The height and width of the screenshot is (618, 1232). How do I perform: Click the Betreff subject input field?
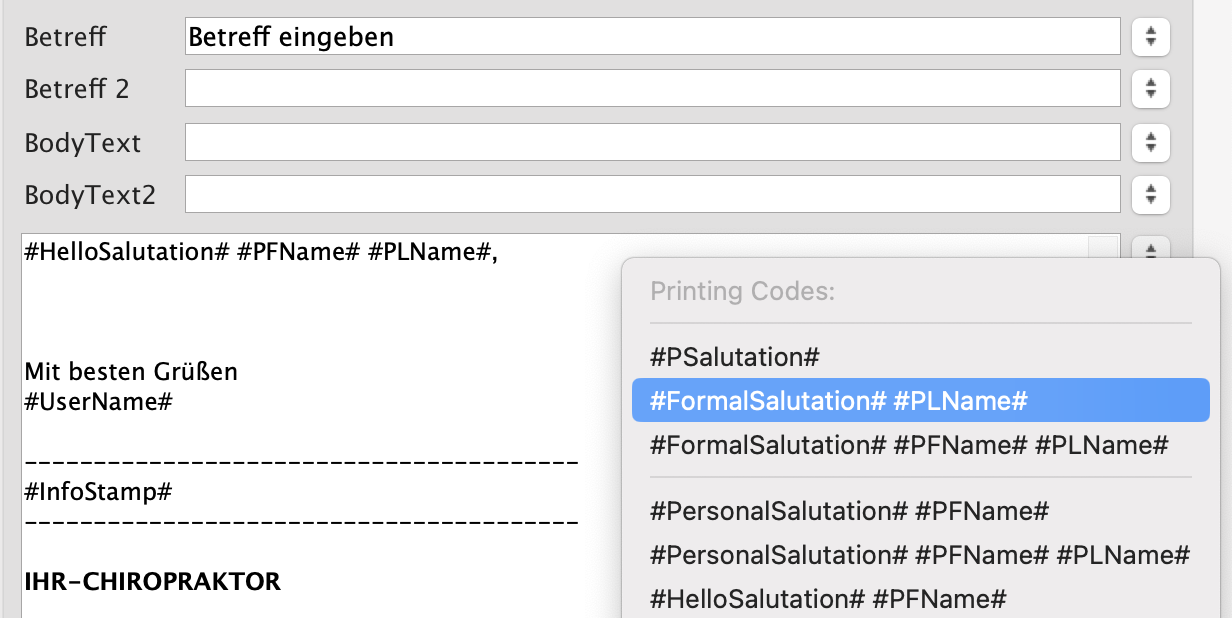click(651, 37)
